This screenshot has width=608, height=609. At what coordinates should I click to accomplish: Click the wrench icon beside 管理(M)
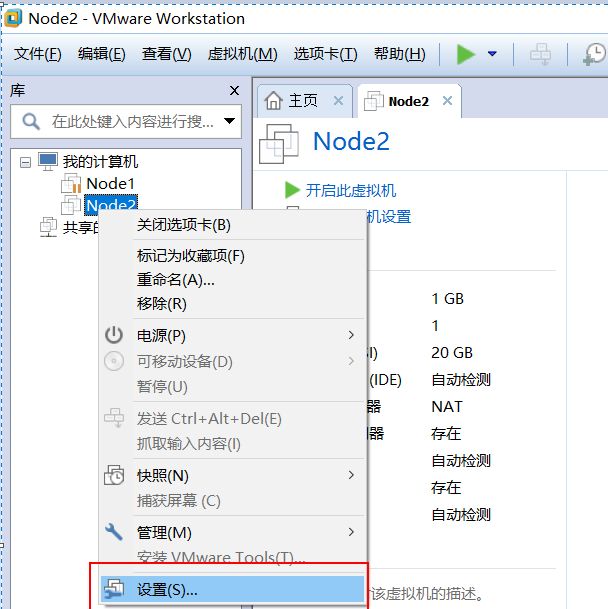[114, 531]
